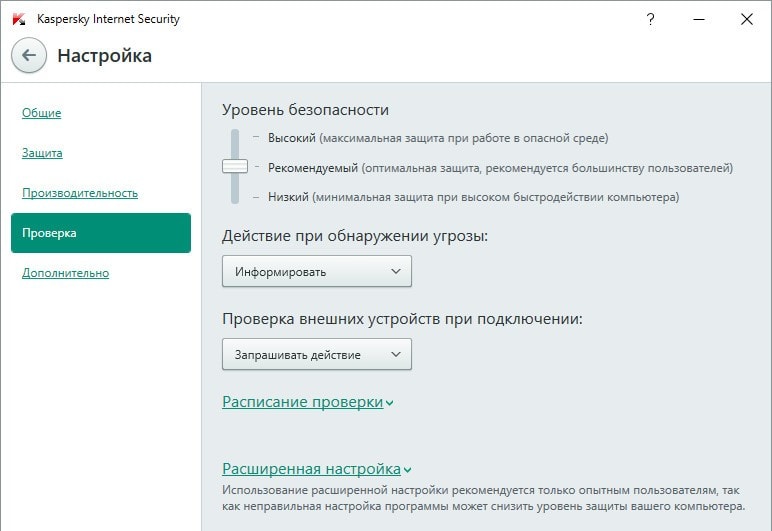
Task: Open the Защита settings section
Action: 42,153
